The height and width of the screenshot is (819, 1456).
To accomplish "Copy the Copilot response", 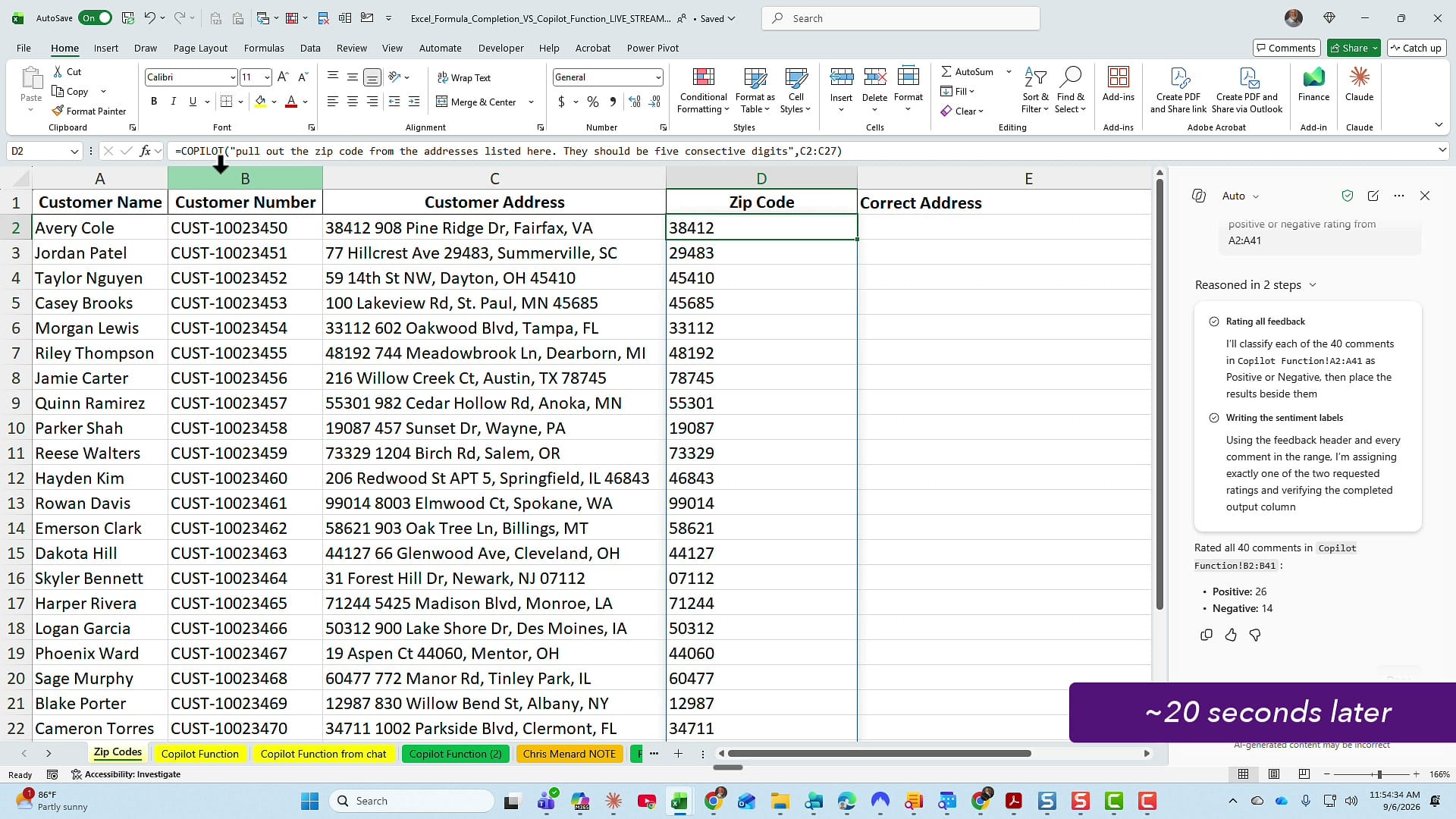I will click(x=1207, y=635).
